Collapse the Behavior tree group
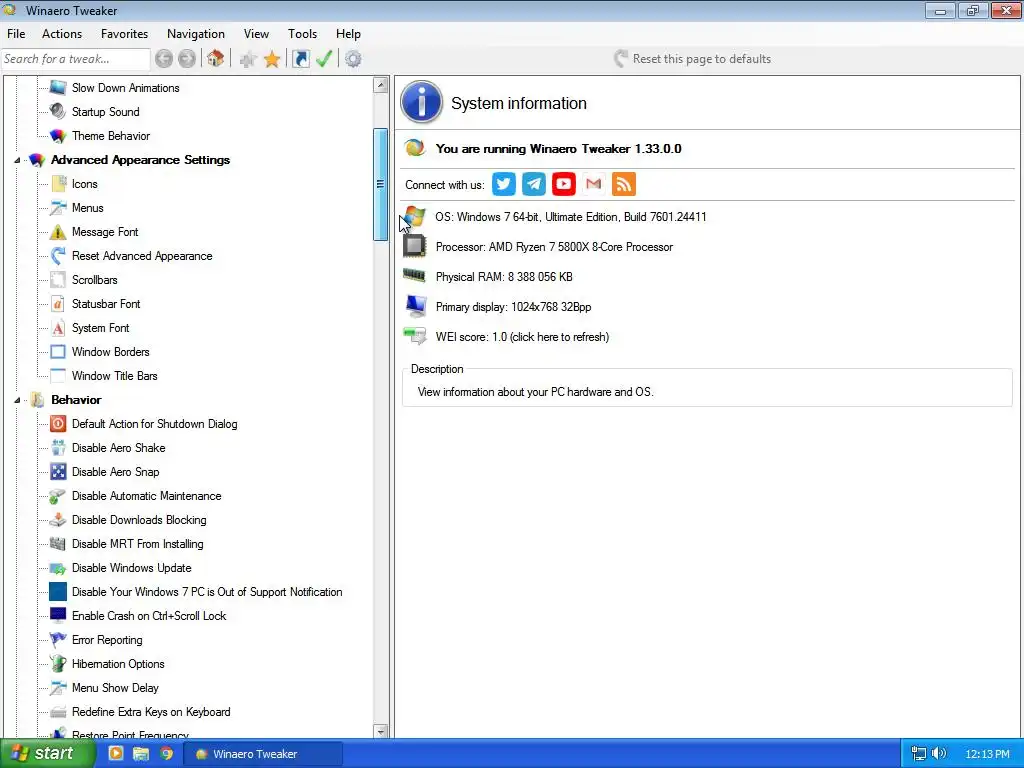The image size is (1024, 768). pyautogui.click(x=18, y=400)
